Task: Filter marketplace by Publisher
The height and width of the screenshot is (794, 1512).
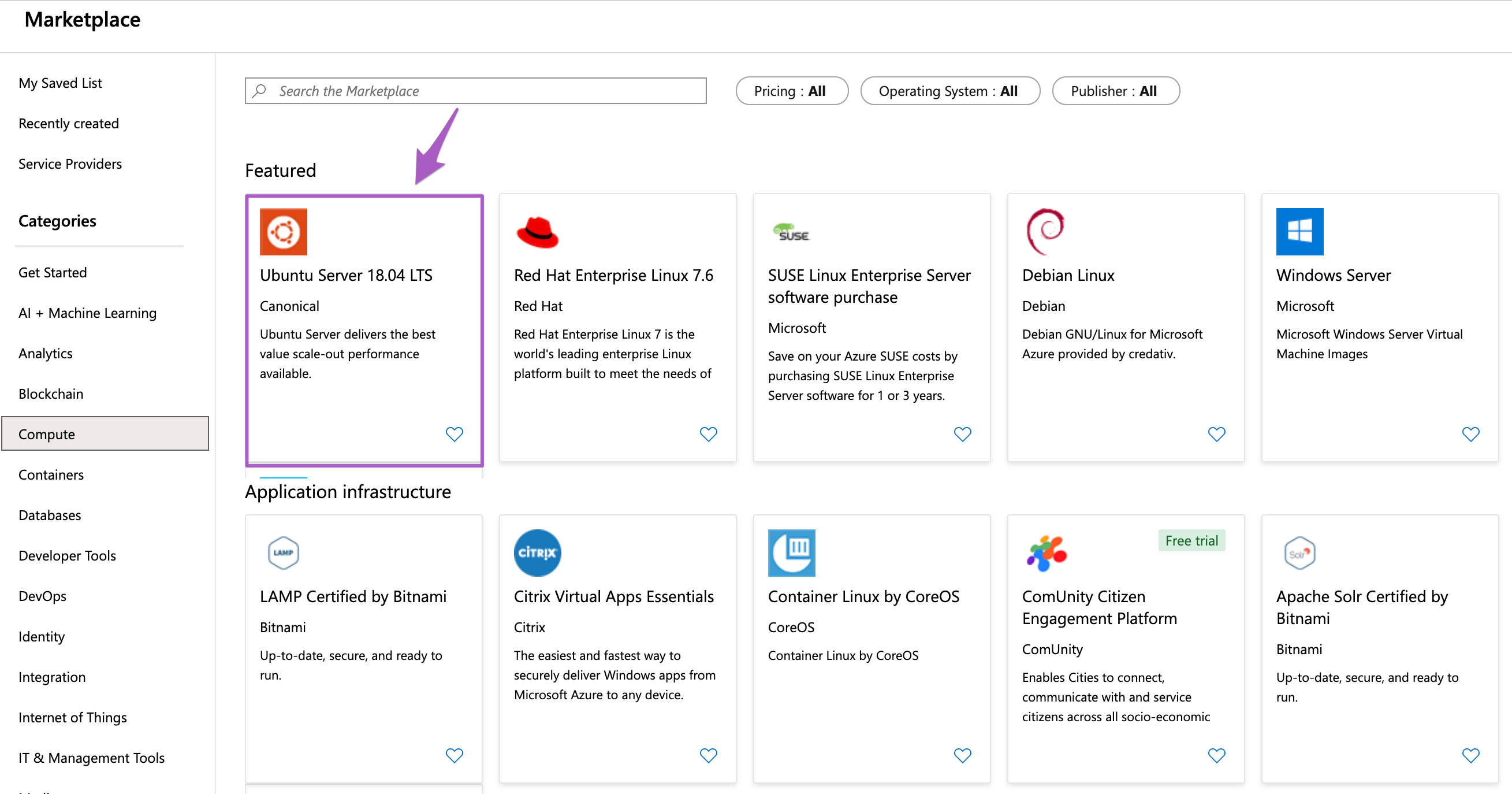Action: coord(1116,91)
